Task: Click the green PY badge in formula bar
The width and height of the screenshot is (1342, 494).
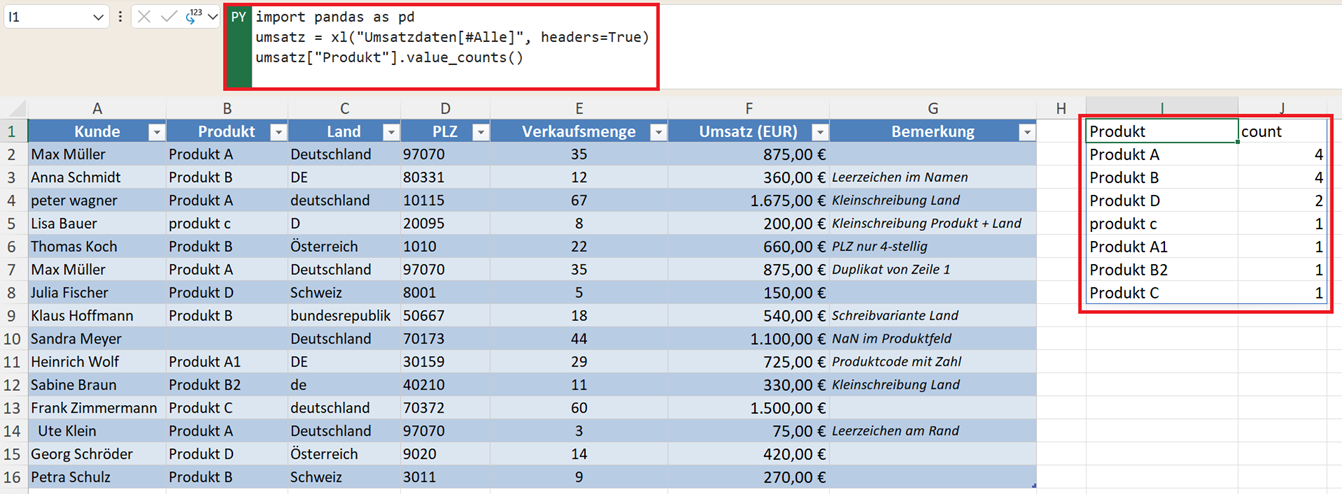Action: click(238, 17)
